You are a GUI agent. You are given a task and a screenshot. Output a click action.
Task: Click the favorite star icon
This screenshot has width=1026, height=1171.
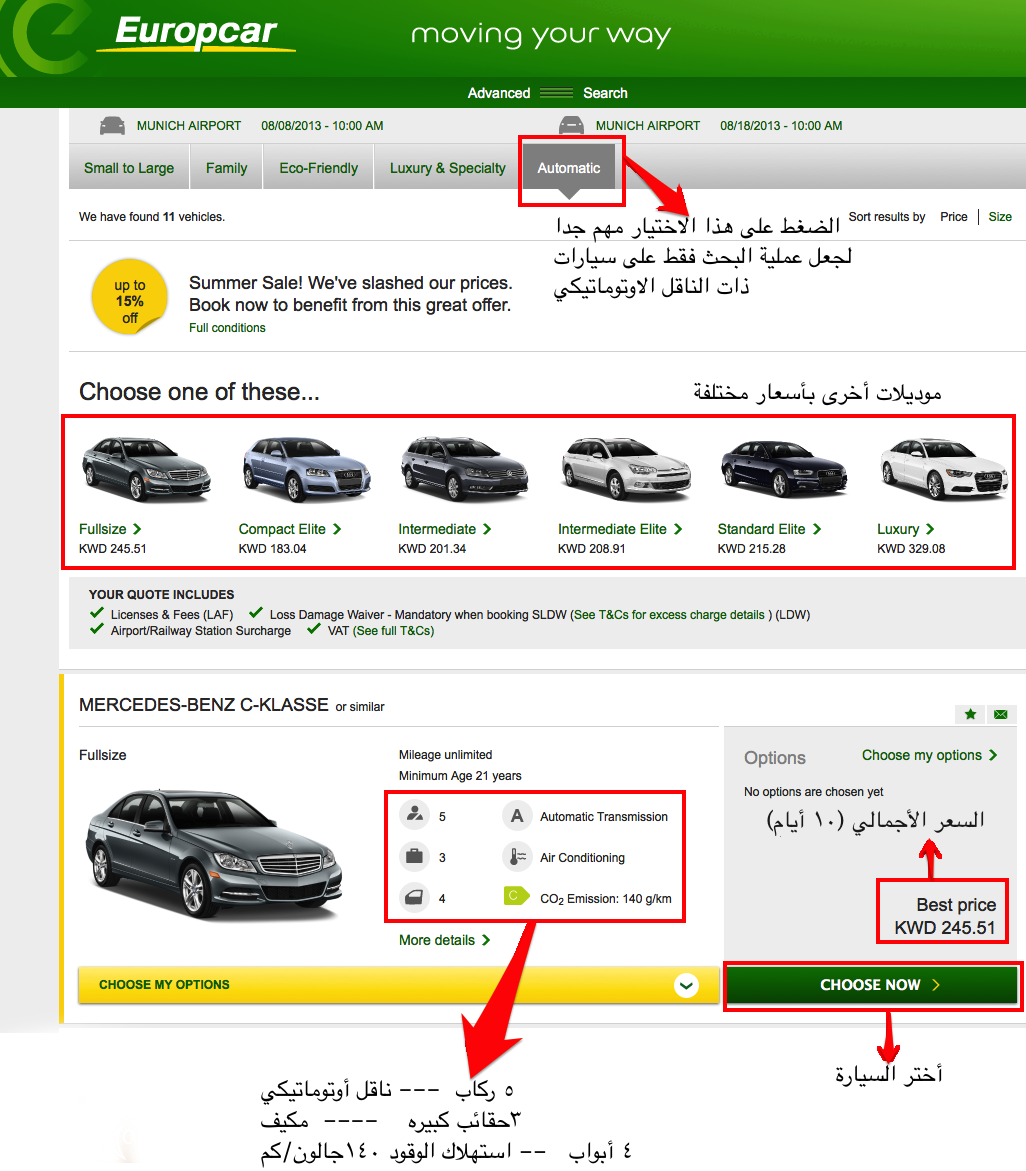pos(970,714)
